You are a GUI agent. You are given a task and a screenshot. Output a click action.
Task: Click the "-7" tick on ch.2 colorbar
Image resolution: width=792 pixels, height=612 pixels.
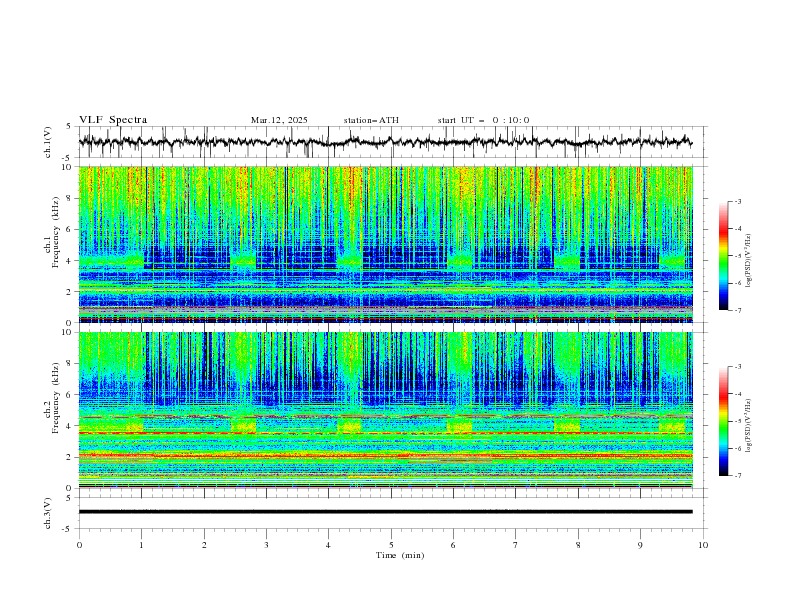[x=737, y=476]
